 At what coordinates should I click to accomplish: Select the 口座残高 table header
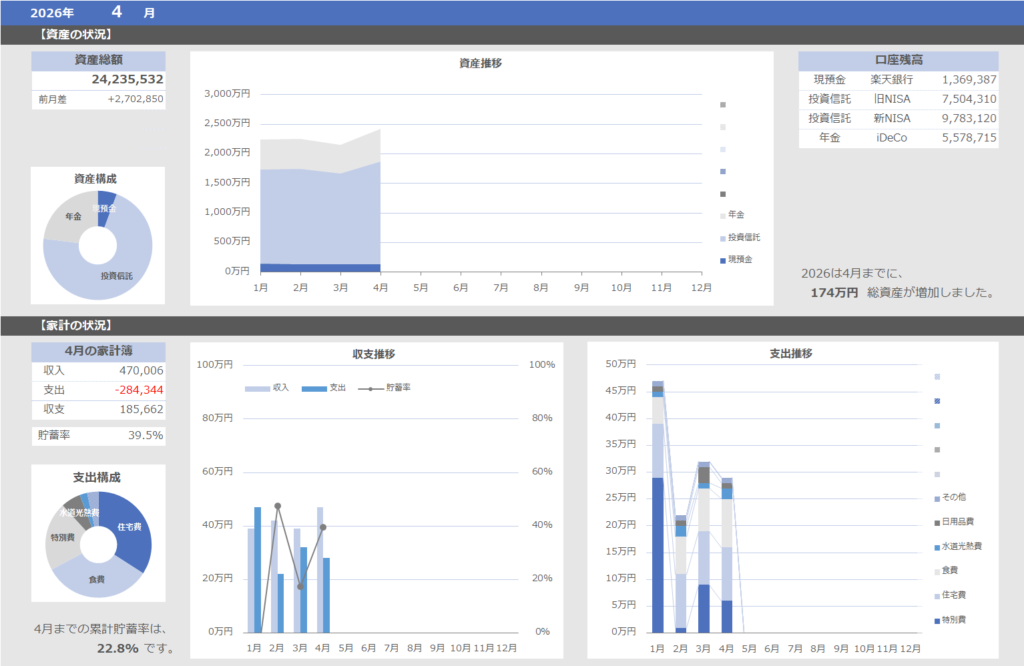[899, 60]
